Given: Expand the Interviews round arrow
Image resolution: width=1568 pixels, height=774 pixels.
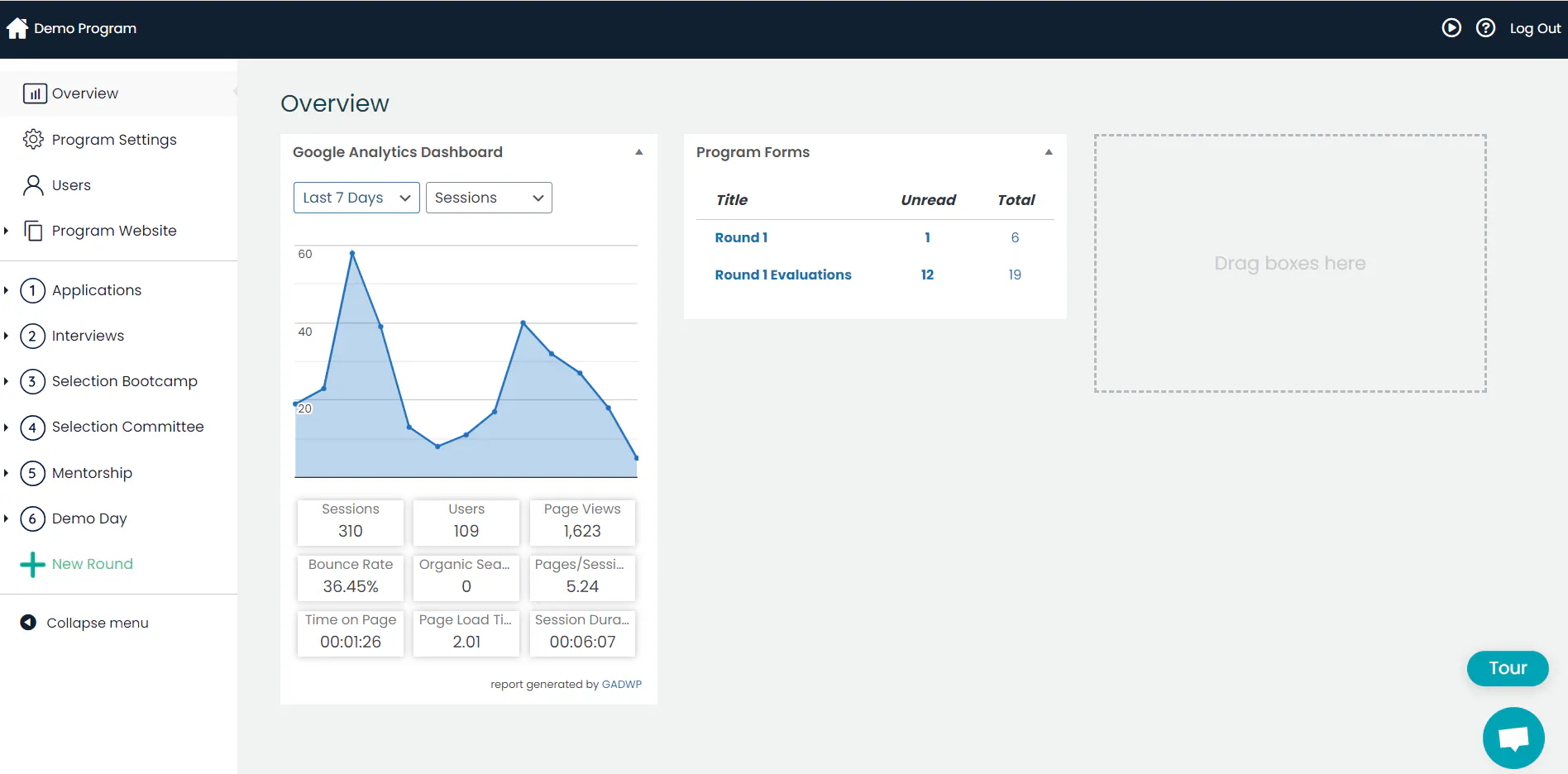Looking at the screenshot, I should (6, 336).
